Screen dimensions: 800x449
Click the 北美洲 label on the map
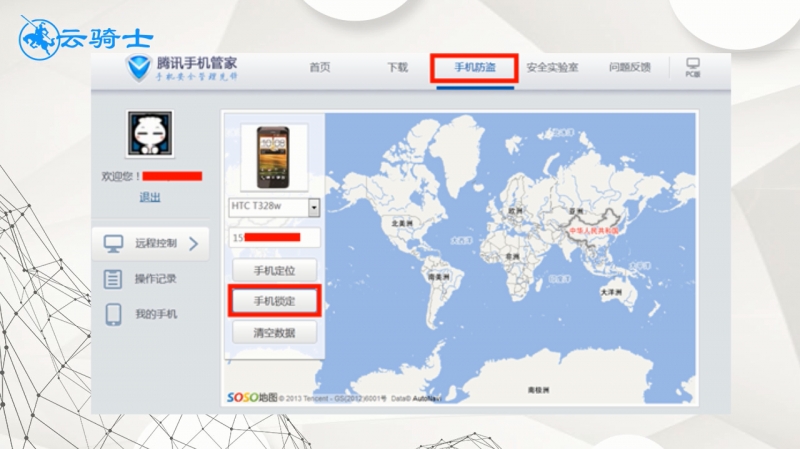click(x=403, y=223)
